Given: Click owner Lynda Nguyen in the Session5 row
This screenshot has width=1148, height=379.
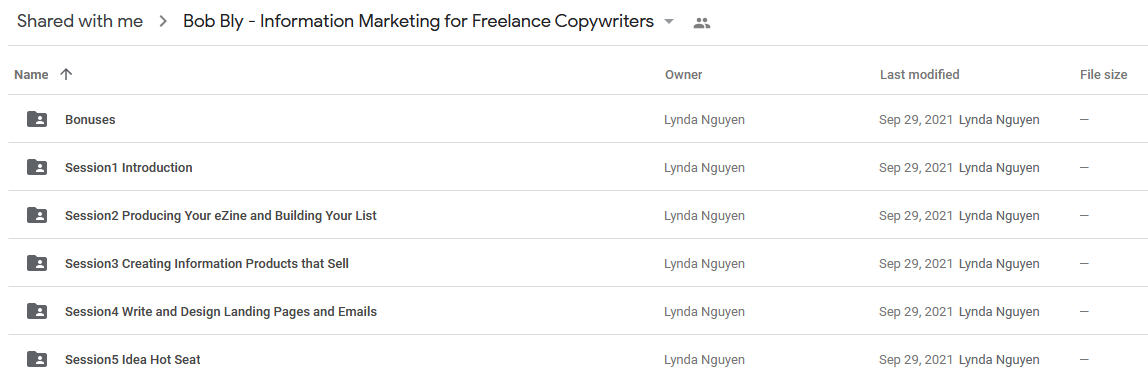Looking at the screenshot, I should [x=704, y=359].
